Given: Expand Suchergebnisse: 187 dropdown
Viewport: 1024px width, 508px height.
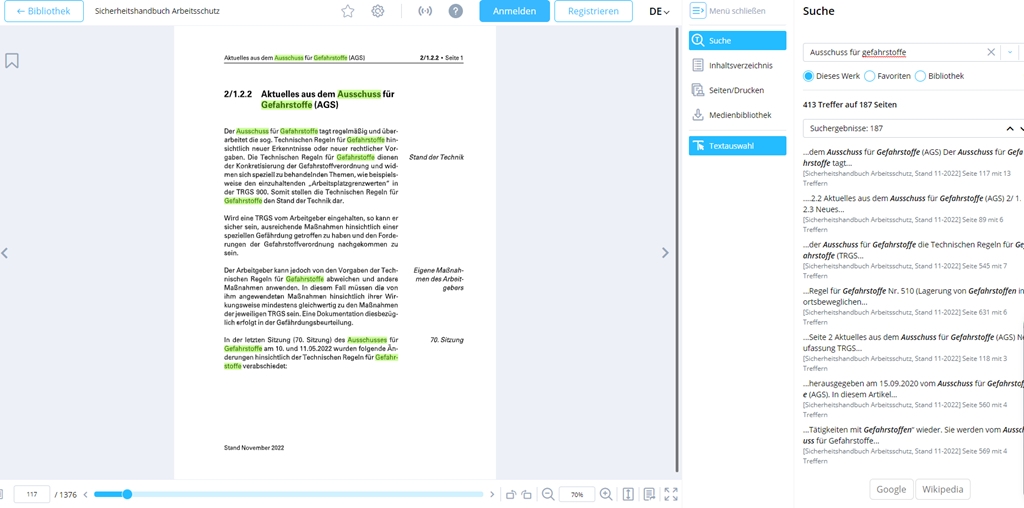Looking at the screenshot, I should coord(901,129).
